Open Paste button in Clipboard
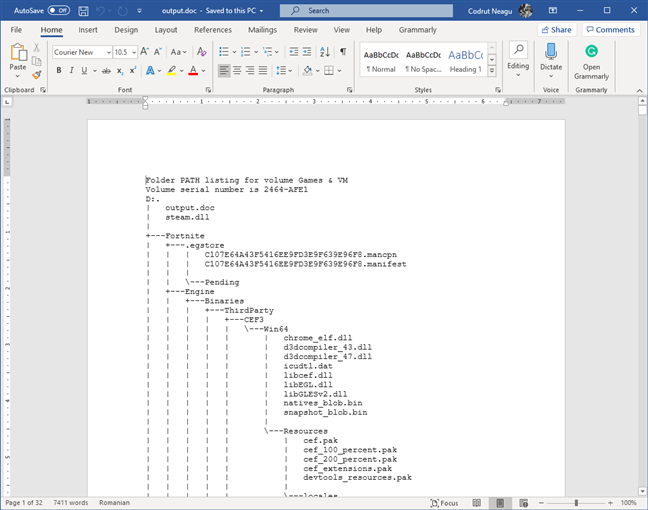Screen dimensions: 648x510 pos(18,61)
